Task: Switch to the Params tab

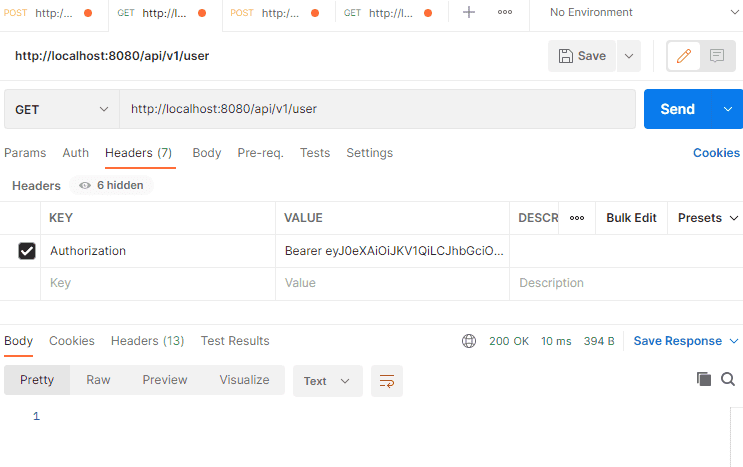Action: [25, 153]
